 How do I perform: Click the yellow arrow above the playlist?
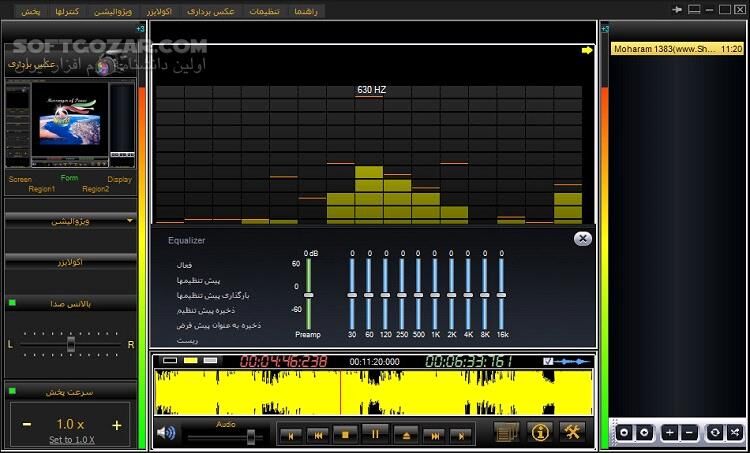[x=587, y=50]
